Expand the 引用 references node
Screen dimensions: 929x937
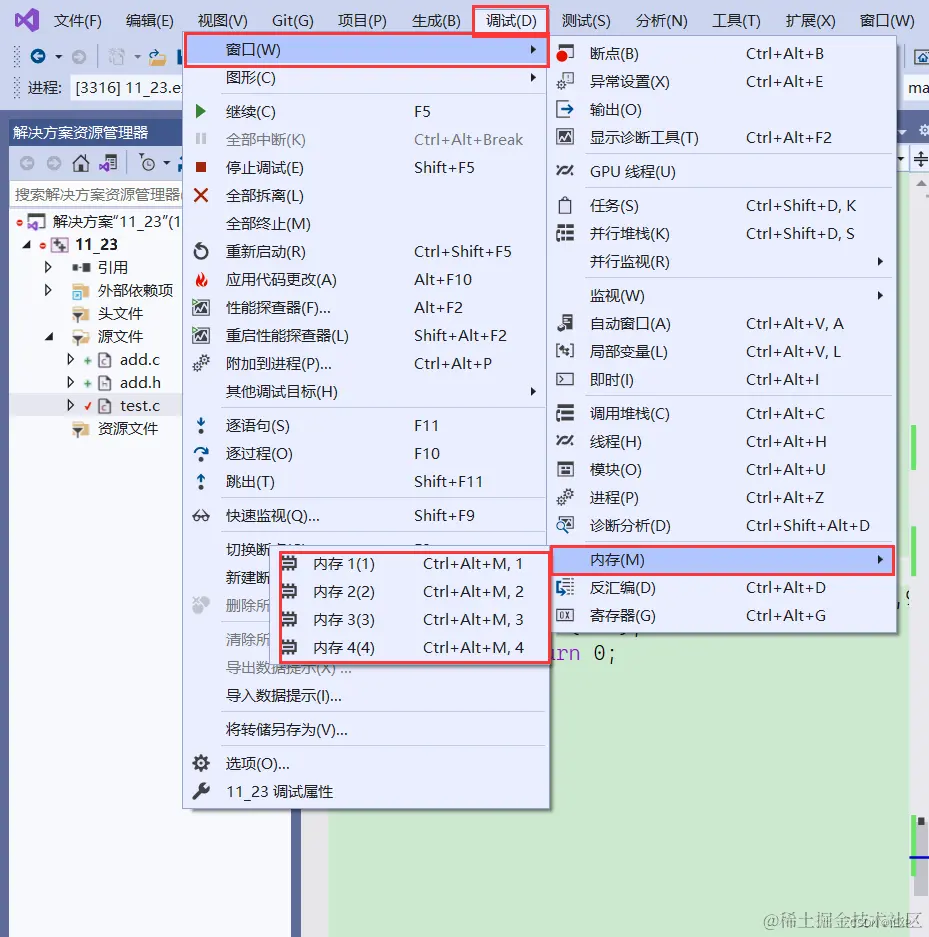tap(48, 267)
